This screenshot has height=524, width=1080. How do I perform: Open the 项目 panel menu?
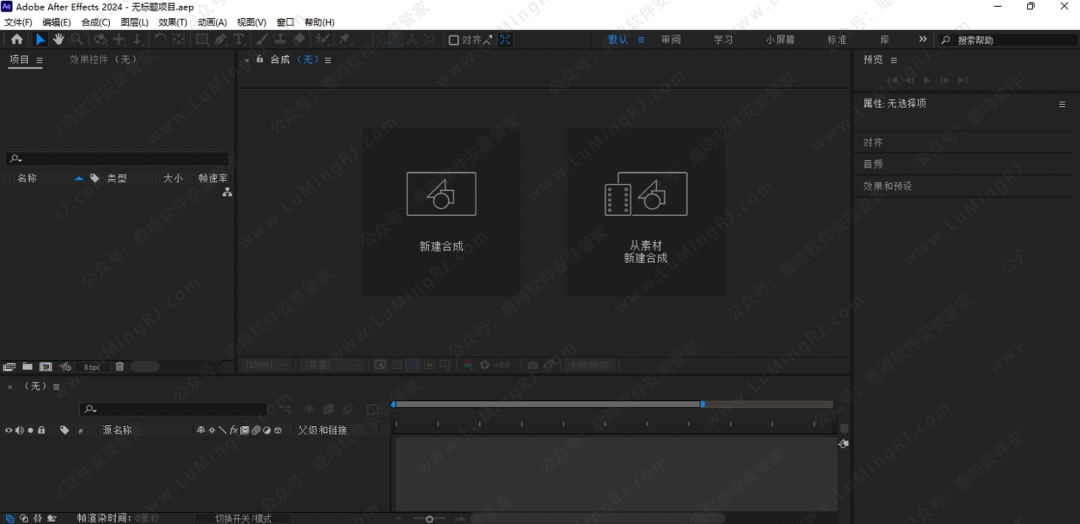click(x=39, y=61)
